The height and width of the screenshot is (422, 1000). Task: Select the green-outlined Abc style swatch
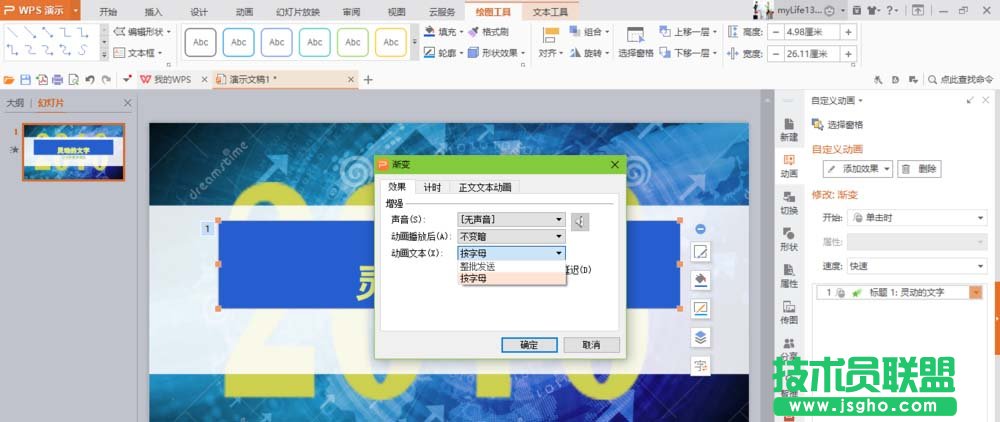click(x=353, y=42)
